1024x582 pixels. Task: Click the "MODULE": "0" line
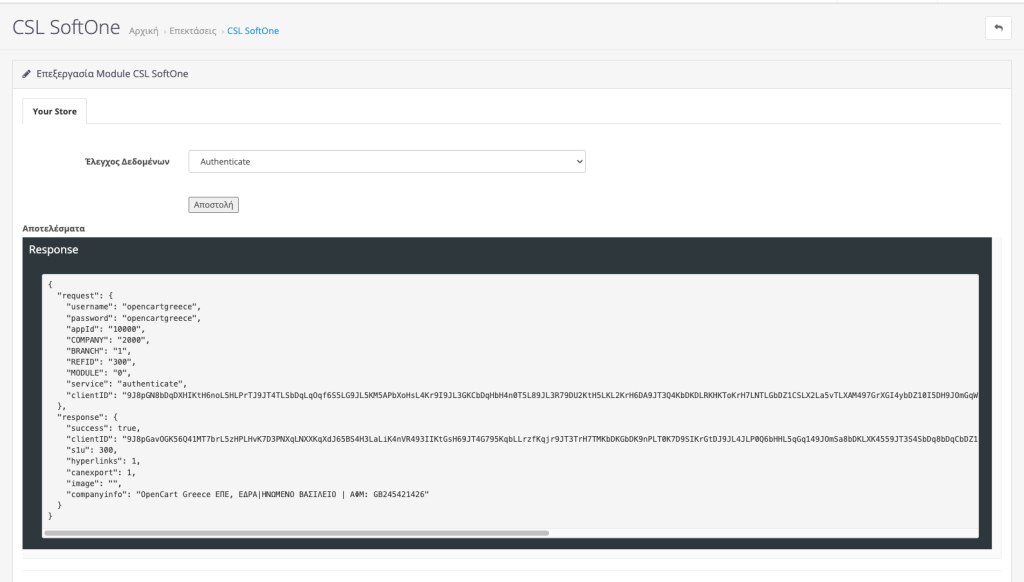98,373
